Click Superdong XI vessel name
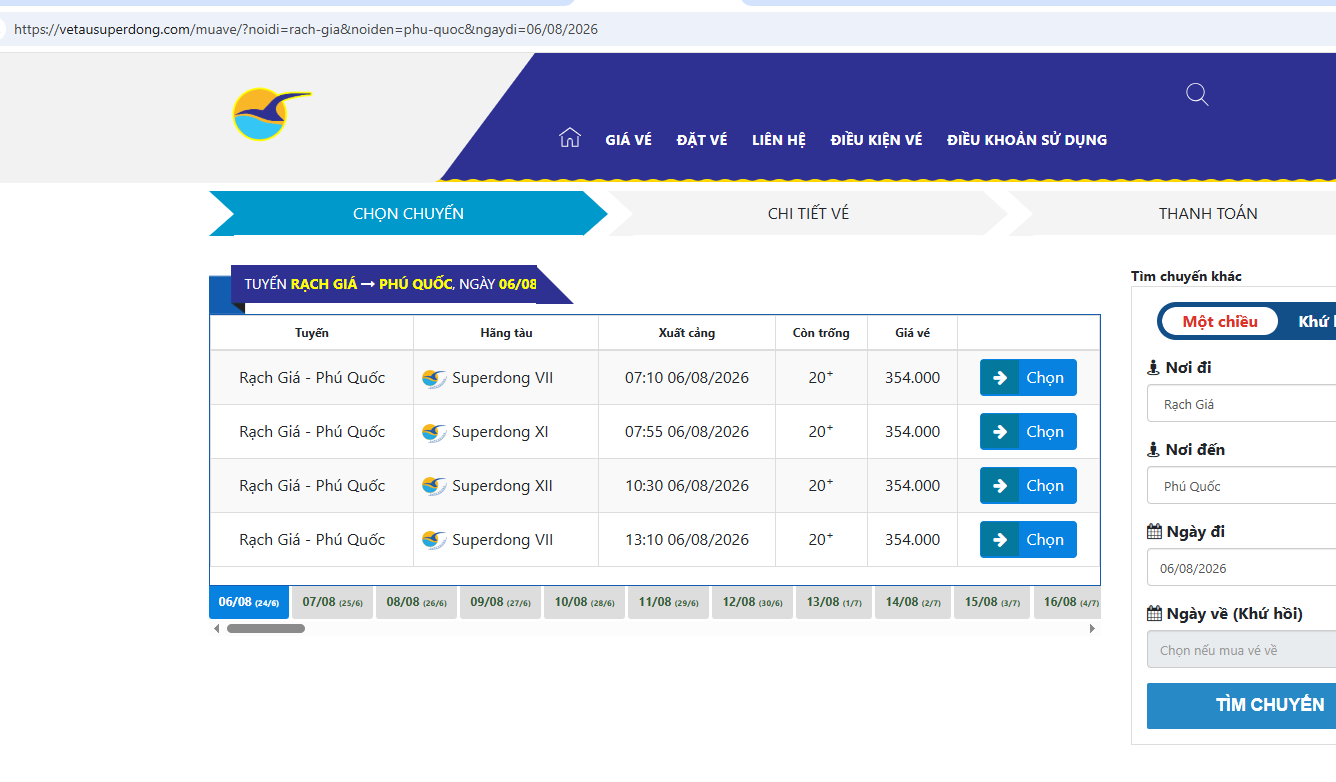1336x782 pixels. (500, 432)
